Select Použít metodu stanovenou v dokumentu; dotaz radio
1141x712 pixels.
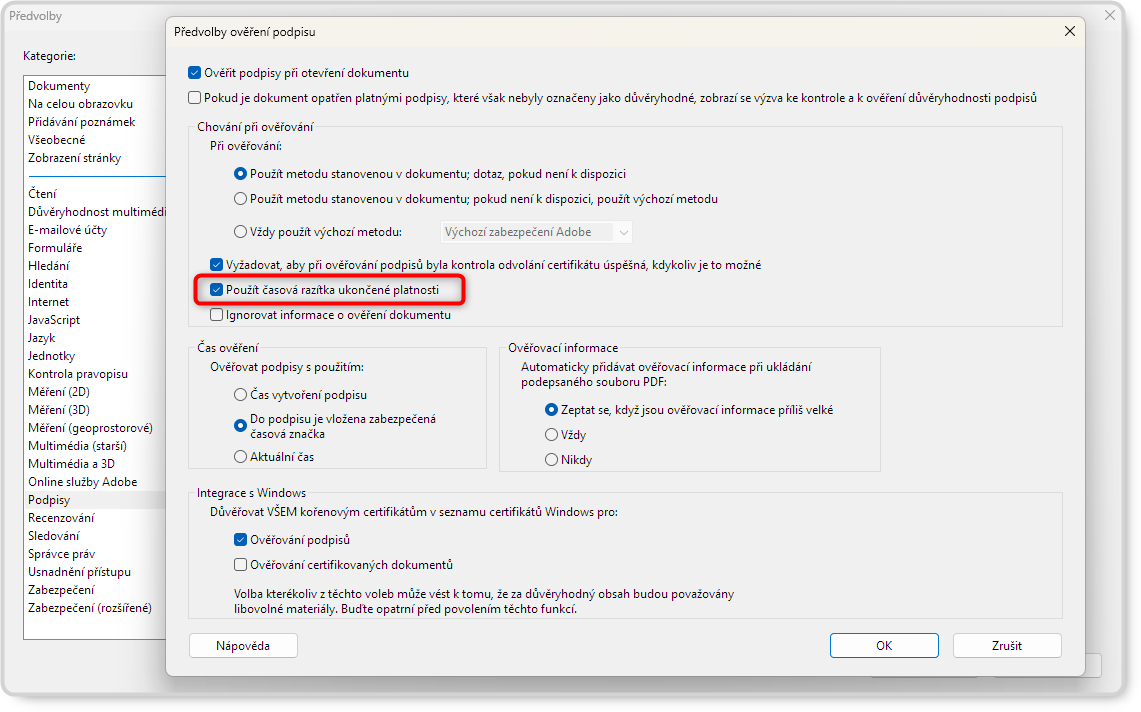click(x=240, y=174)
